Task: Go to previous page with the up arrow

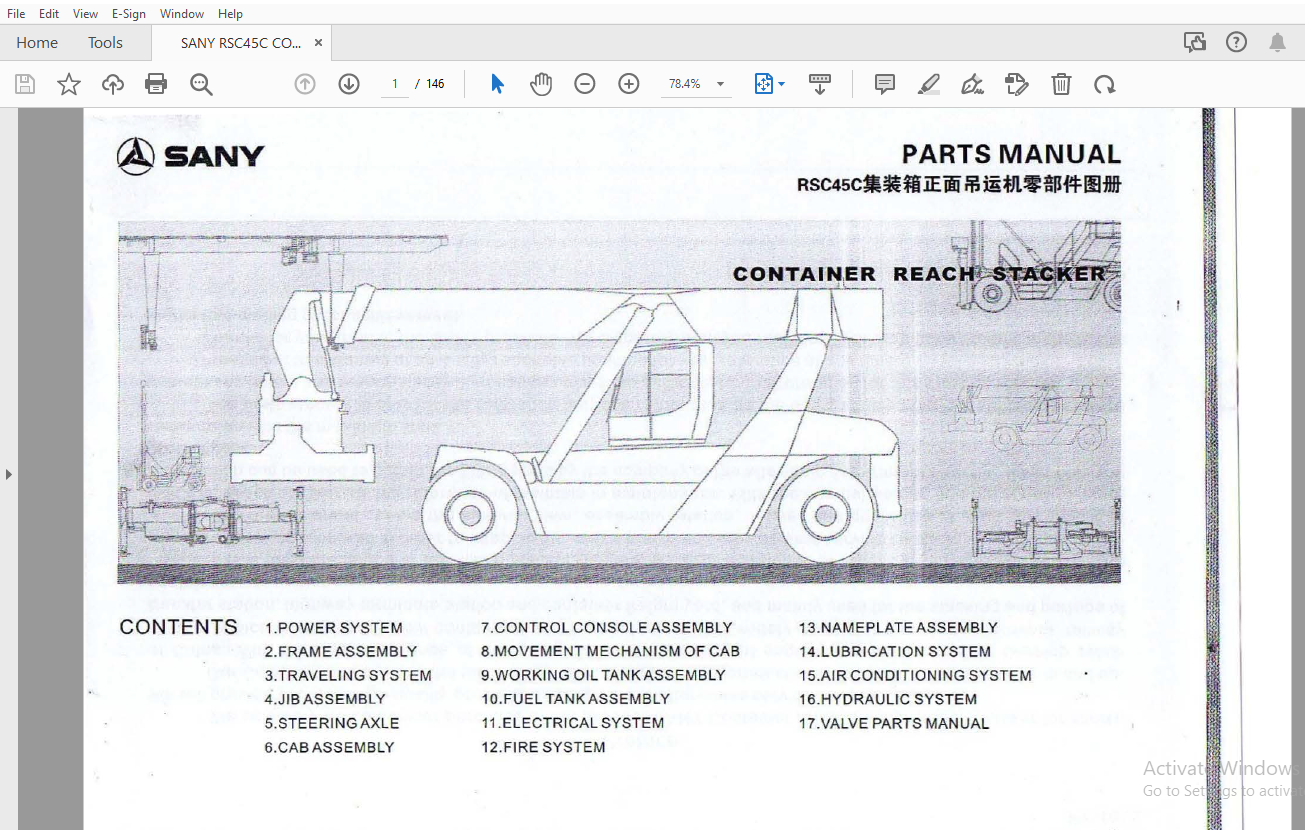Action: pyautogui.click(x=305, y=84)
